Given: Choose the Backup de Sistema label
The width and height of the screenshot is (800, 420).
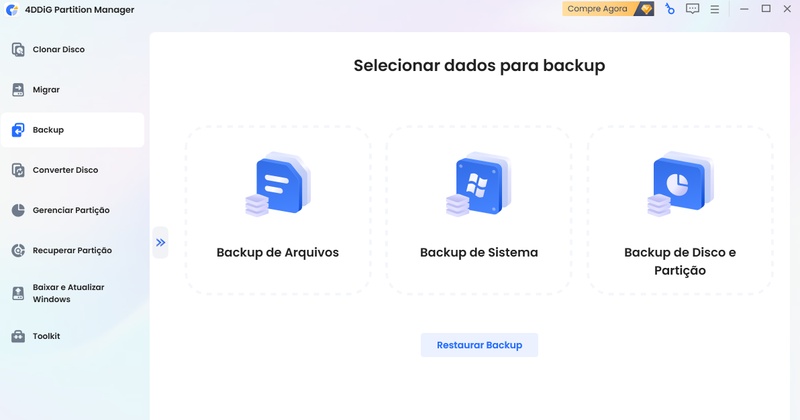Looking at the screenshot, I should pyautogui.click(x=479, y=253).
